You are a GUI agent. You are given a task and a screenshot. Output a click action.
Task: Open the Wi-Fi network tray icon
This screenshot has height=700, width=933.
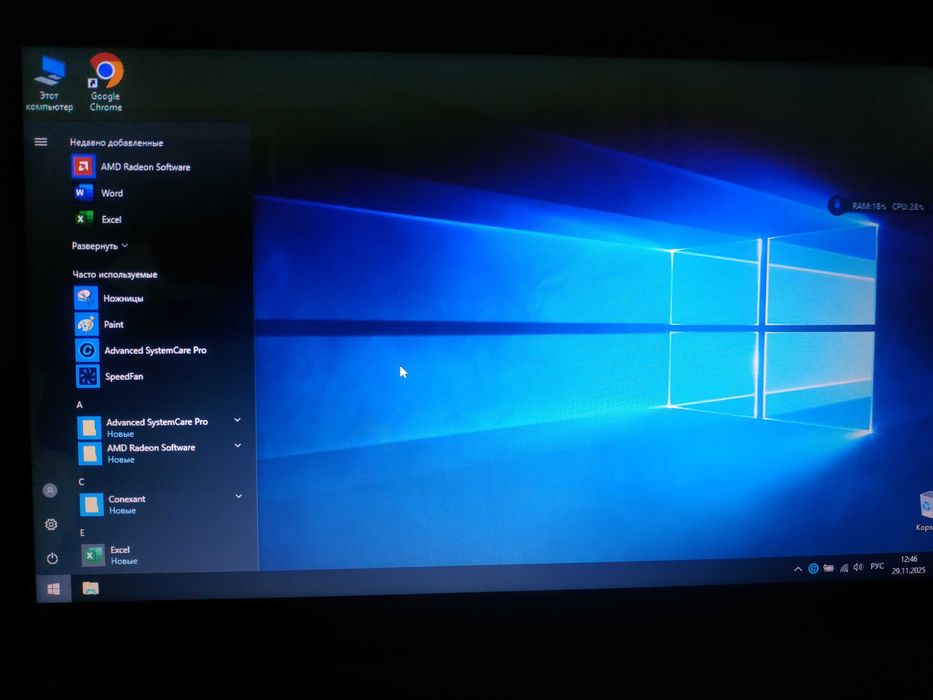tap(844, 567)
